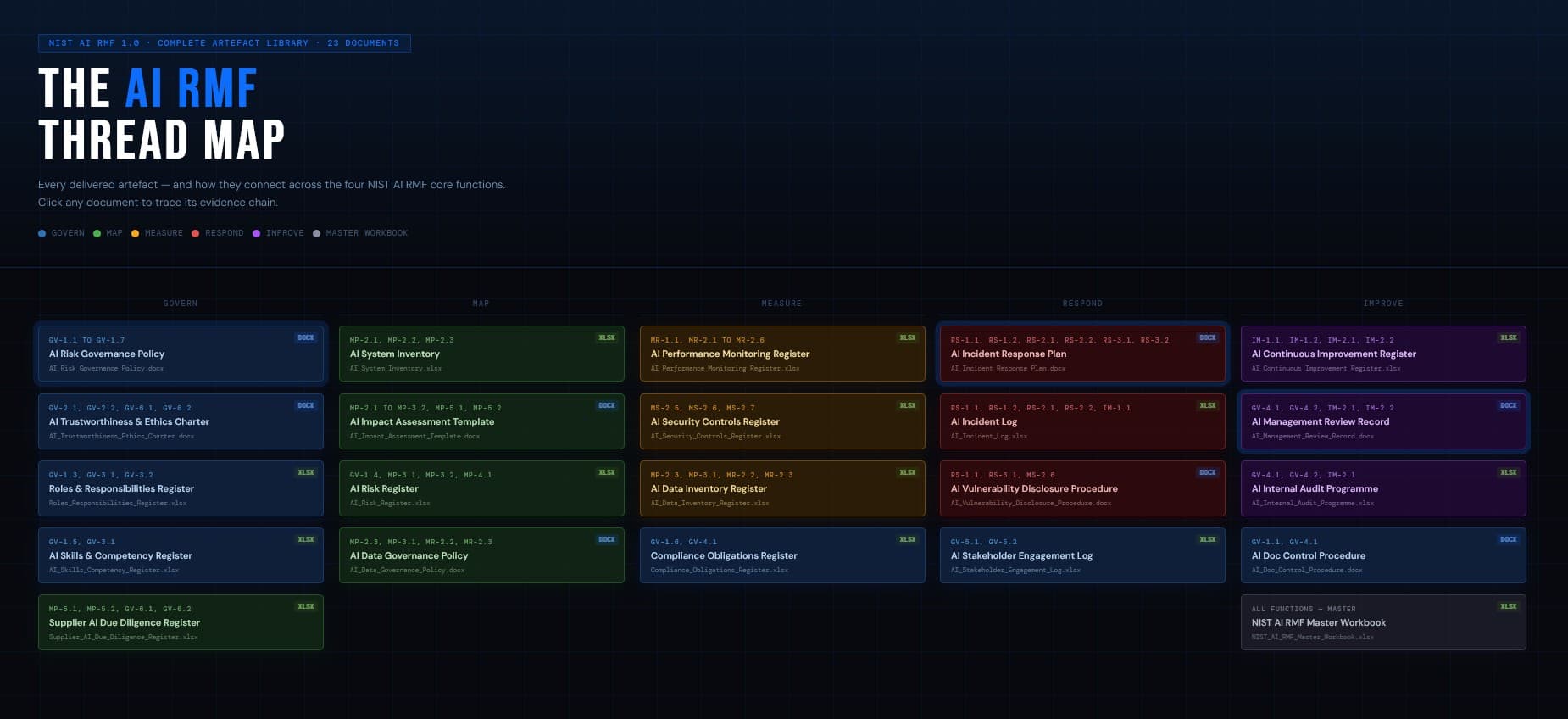
Task: Click the IMPROVE column header
Action: tap(1383, 304)
